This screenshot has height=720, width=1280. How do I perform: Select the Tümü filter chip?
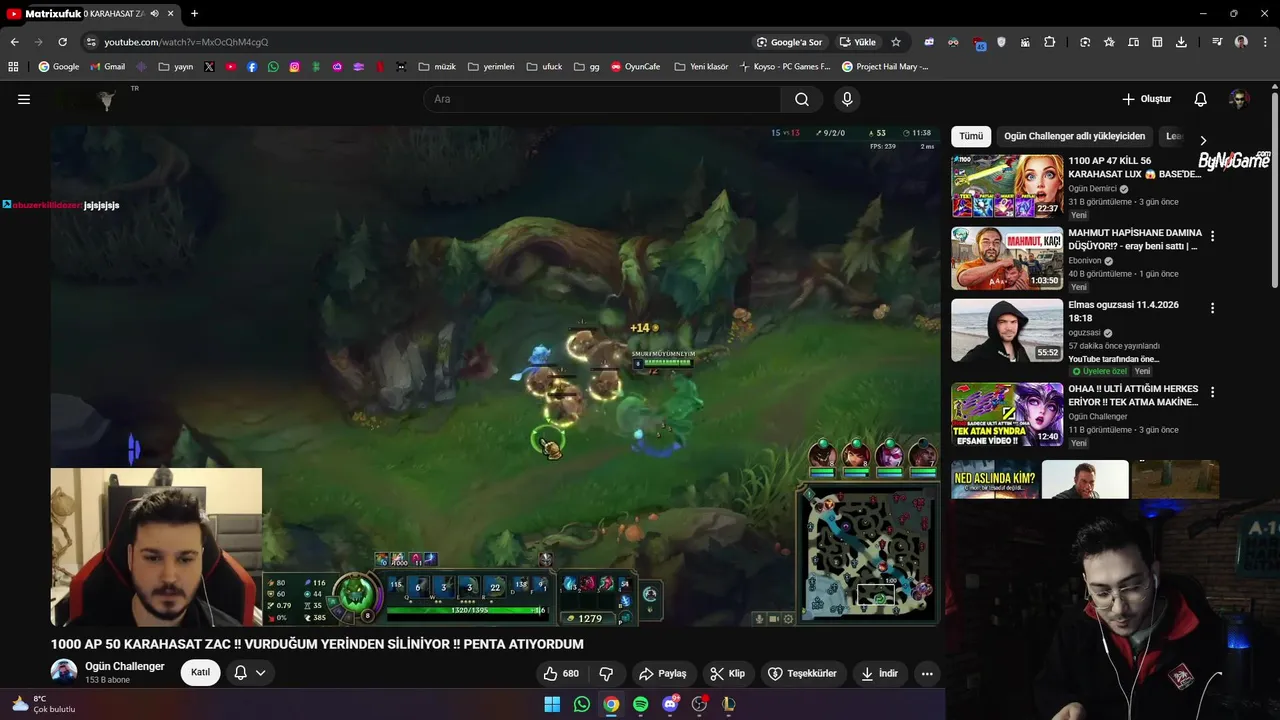(x=971, y=136)
